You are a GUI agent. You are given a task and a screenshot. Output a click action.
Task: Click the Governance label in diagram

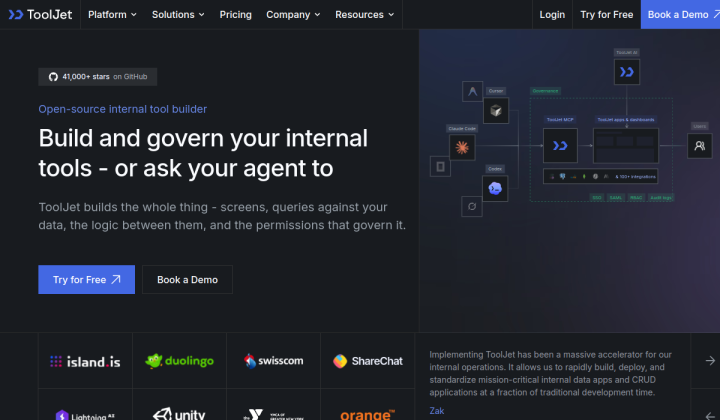point(545,91)
